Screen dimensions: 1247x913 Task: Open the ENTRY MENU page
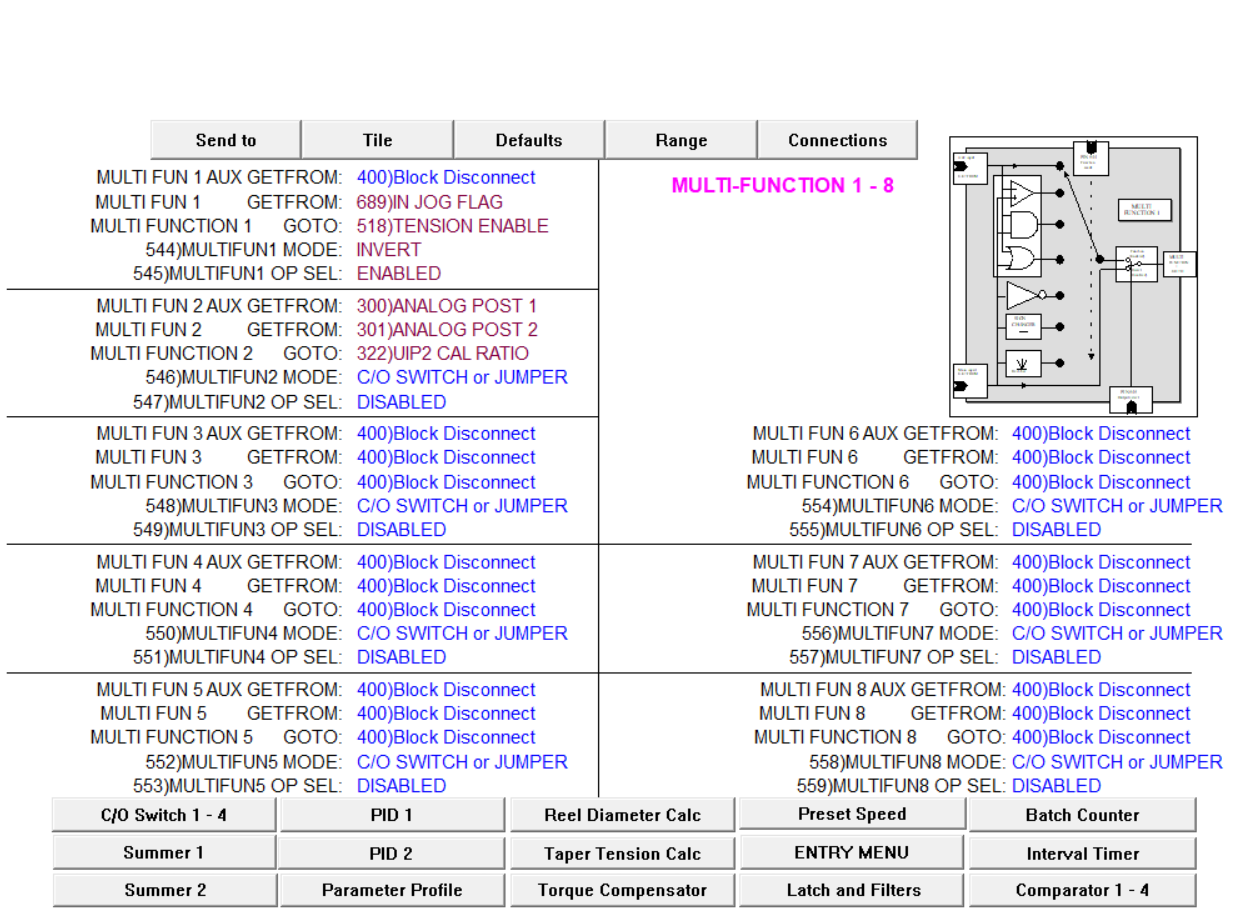coord(851,853)
